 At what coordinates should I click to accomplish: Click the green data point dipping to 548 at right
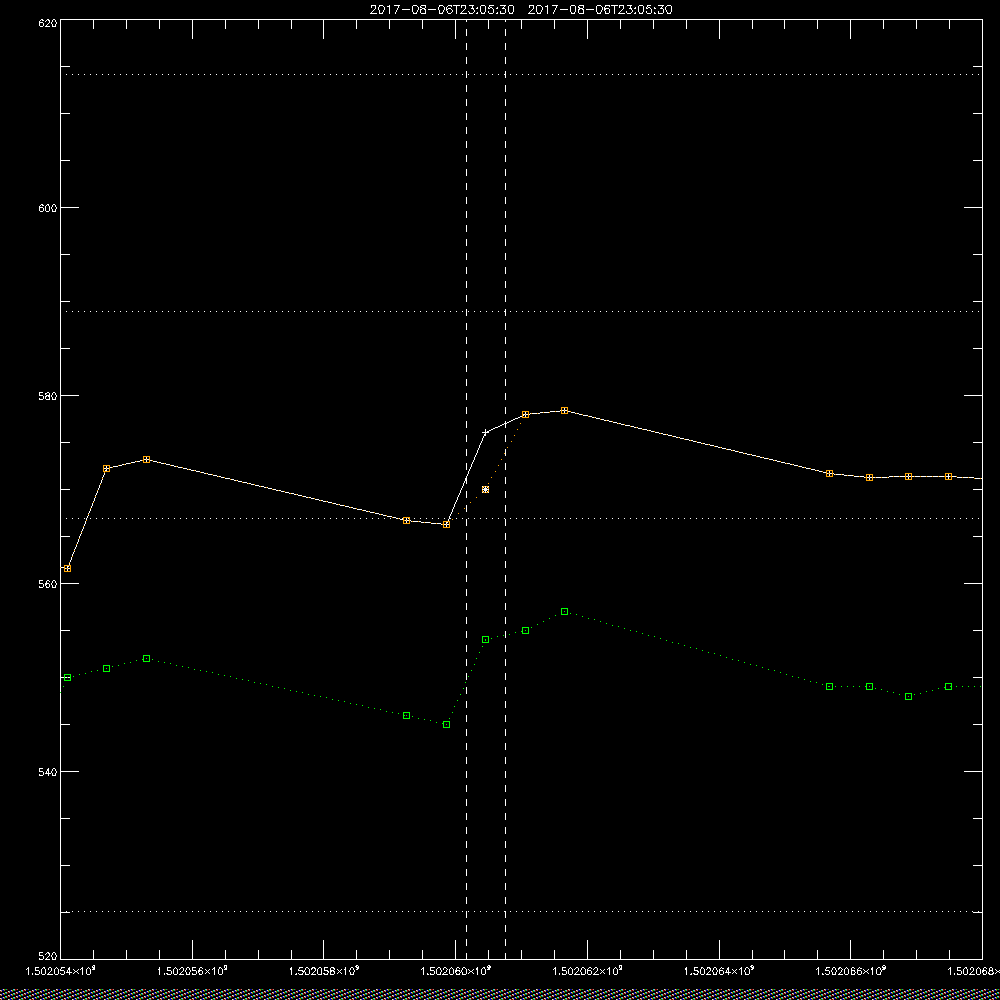[909, 696]
